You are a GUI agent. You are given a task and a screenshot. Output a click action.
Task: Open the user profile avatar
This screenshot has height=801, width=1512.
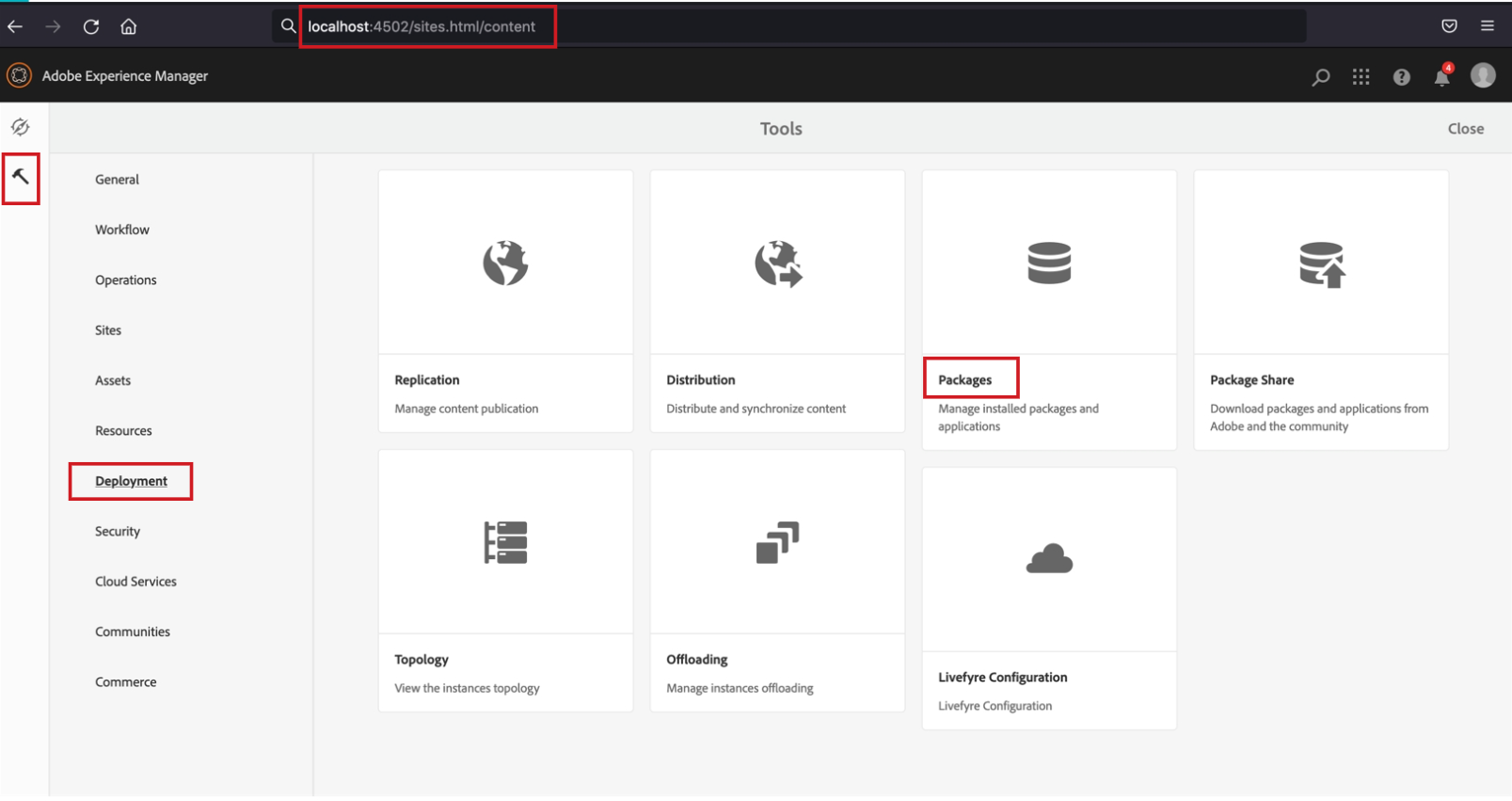click(1483, 75)
